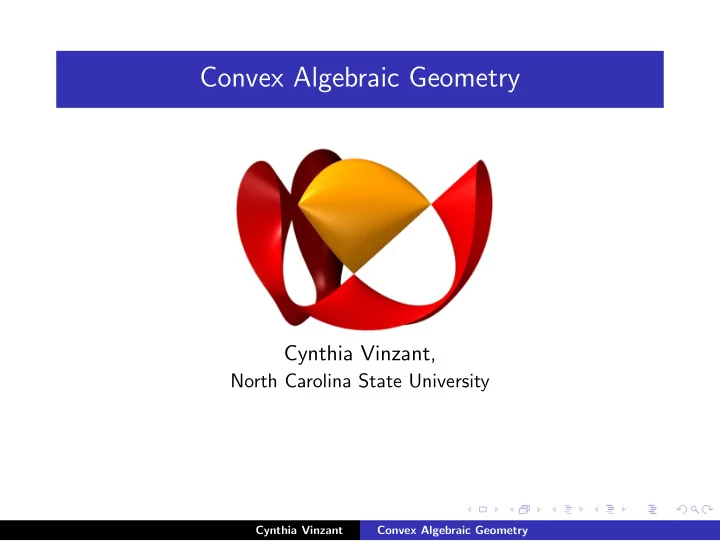Click the subsection lines navigation icon
This screenshot has height=541, width=720.
pyautogui.click(x=568, y=509)
